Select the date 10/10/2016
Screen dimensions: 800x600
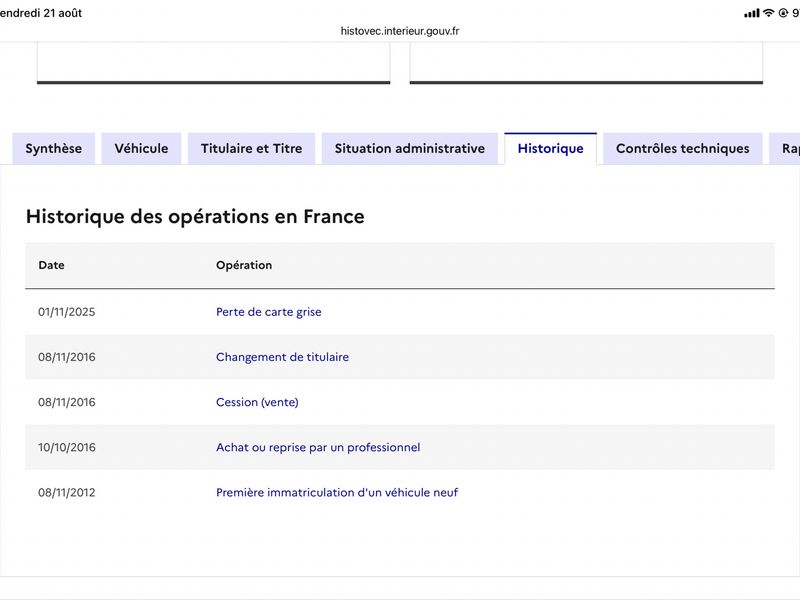pos(67,447)
